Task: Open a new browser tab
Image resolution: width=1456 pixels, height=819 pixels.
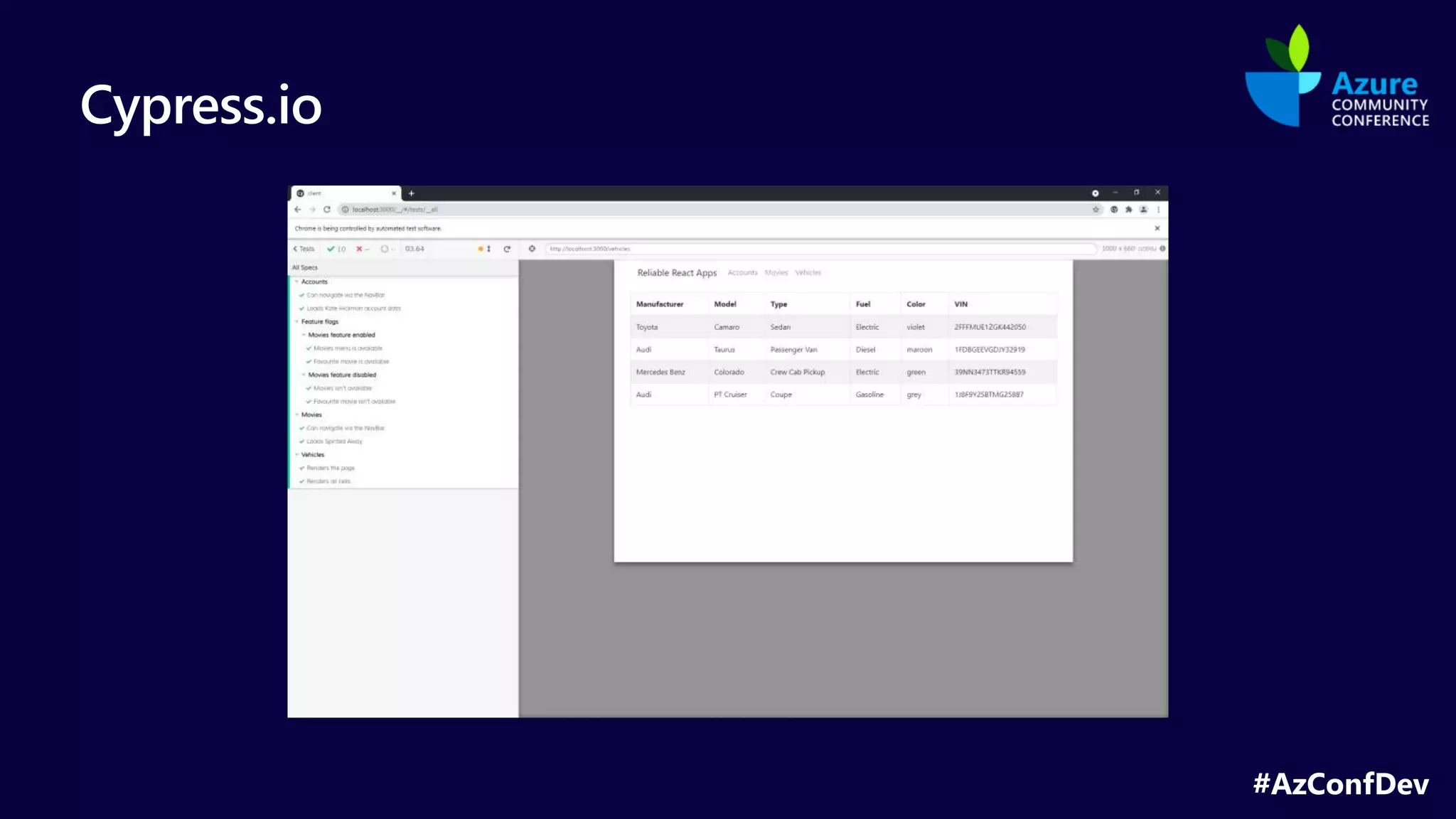Action: [411, 193]
